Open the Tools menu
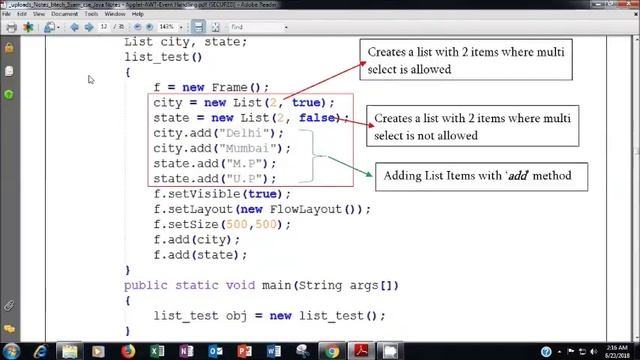 click(x=91, y=14)
